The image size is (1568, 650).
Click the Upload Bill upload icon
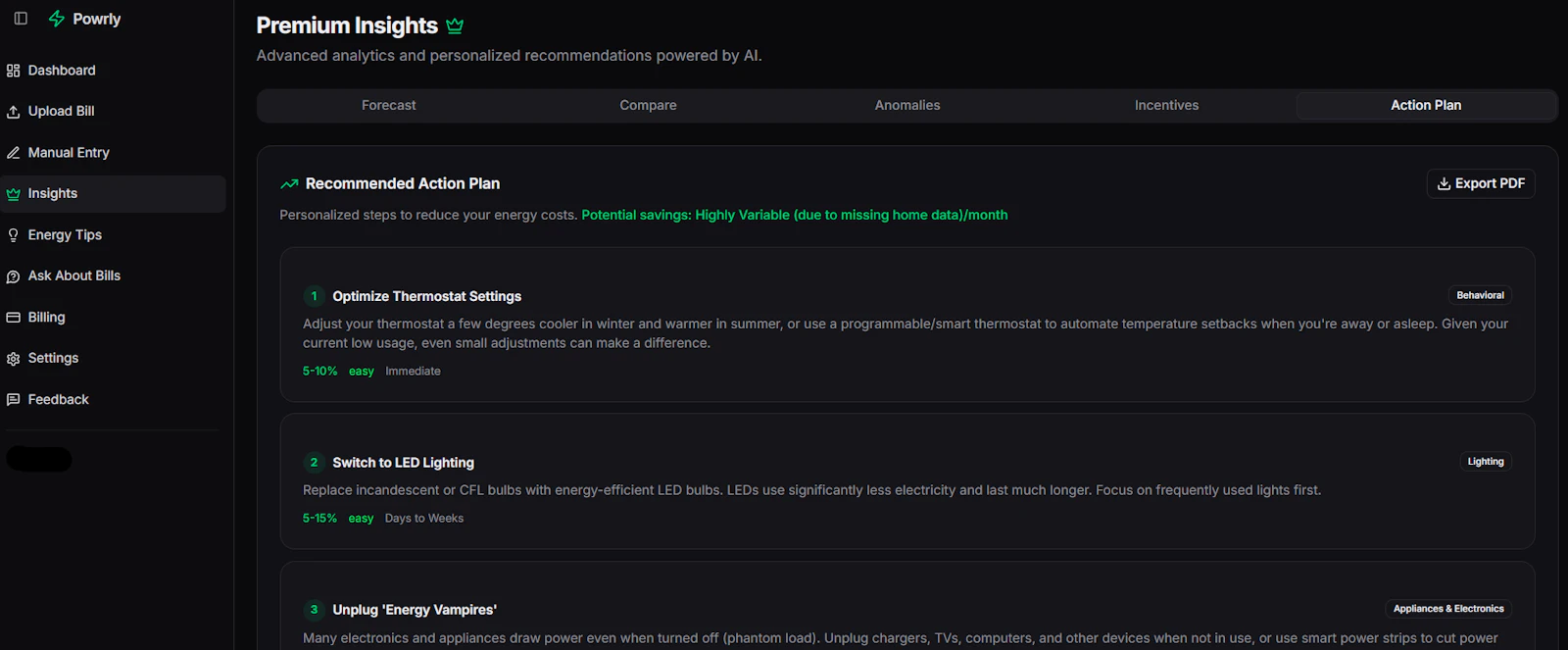[x=13, y=112]
